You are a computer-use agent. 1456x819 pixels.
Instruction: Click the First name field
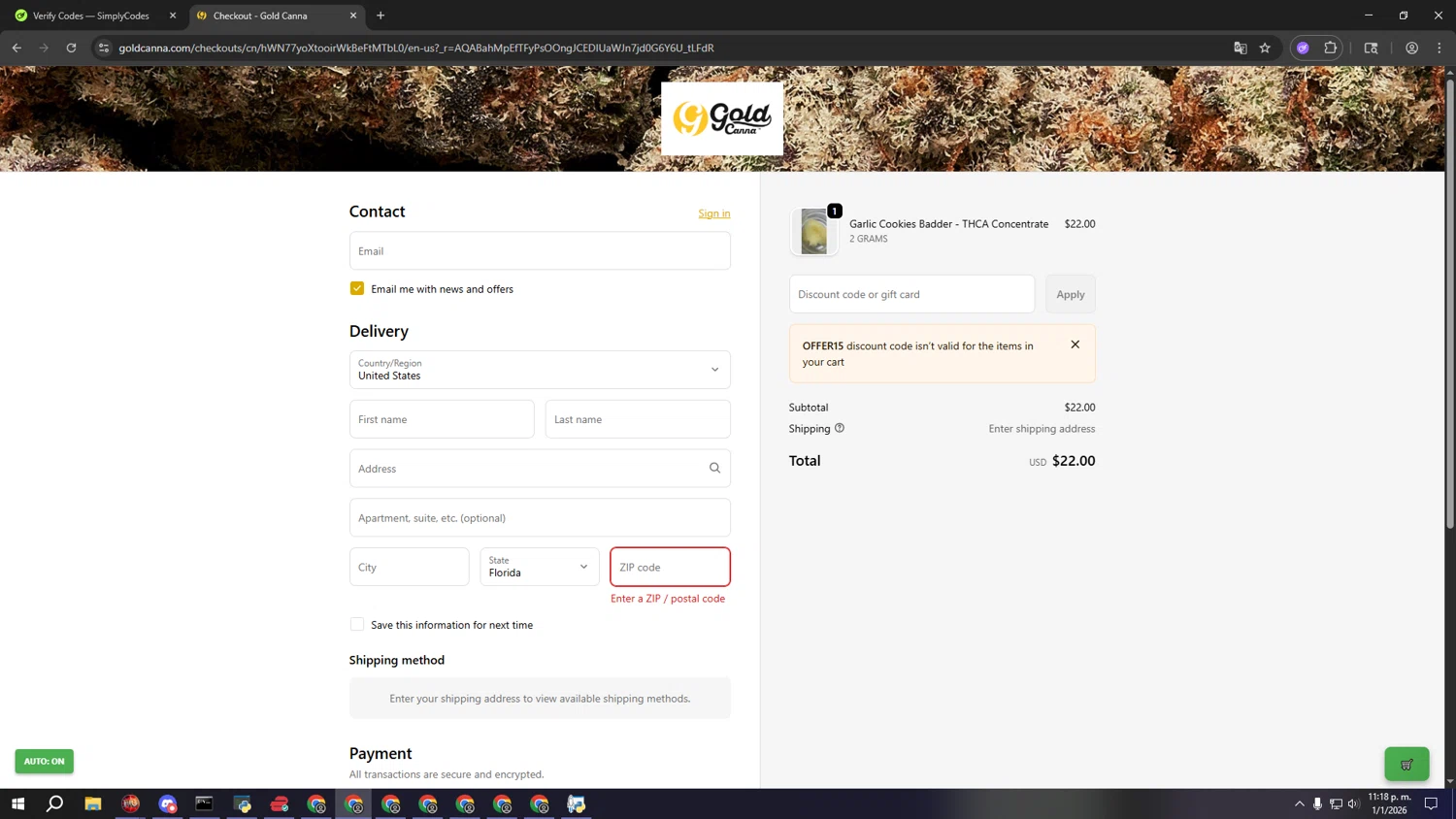(442, 419)
